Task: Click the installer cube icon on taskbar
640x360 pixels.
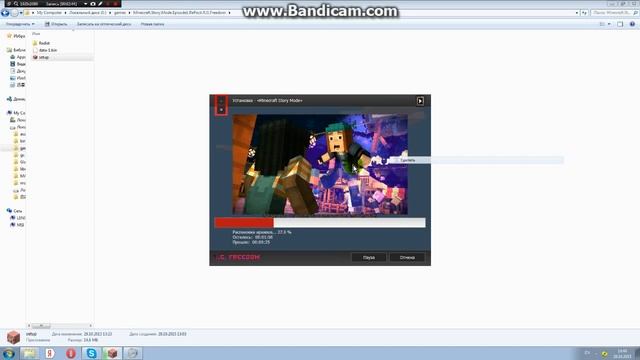Action: (x=112, y=353)
